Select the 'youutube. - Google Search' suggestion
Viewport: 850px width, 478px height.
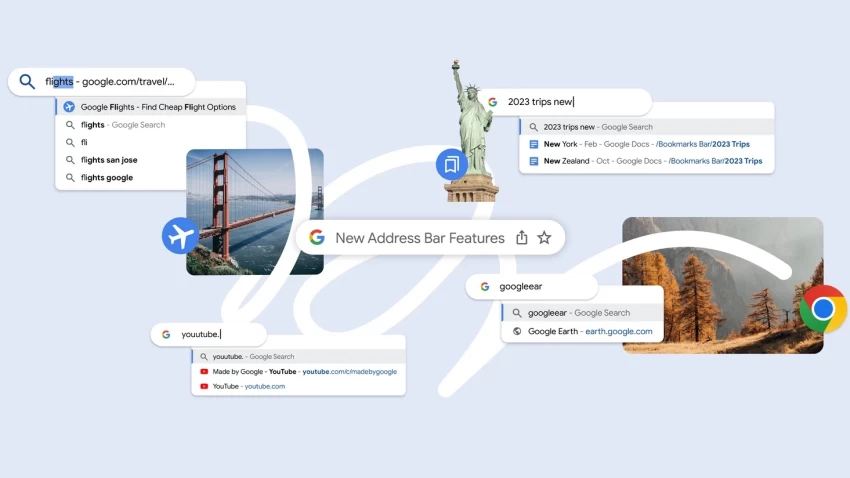(299, 357)
